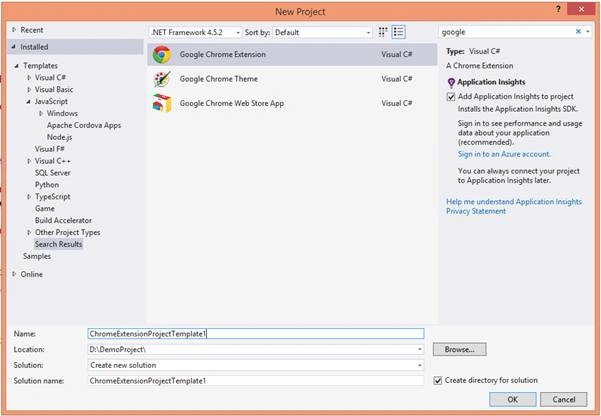Switch to medium list view
The width and height of the screenshot is (601, 416).
(x=399, y=32)
